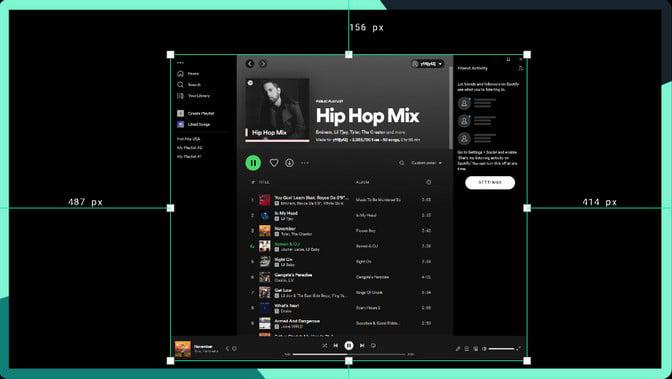
Task: Go forward with the right arrow button
Action: 263,64
